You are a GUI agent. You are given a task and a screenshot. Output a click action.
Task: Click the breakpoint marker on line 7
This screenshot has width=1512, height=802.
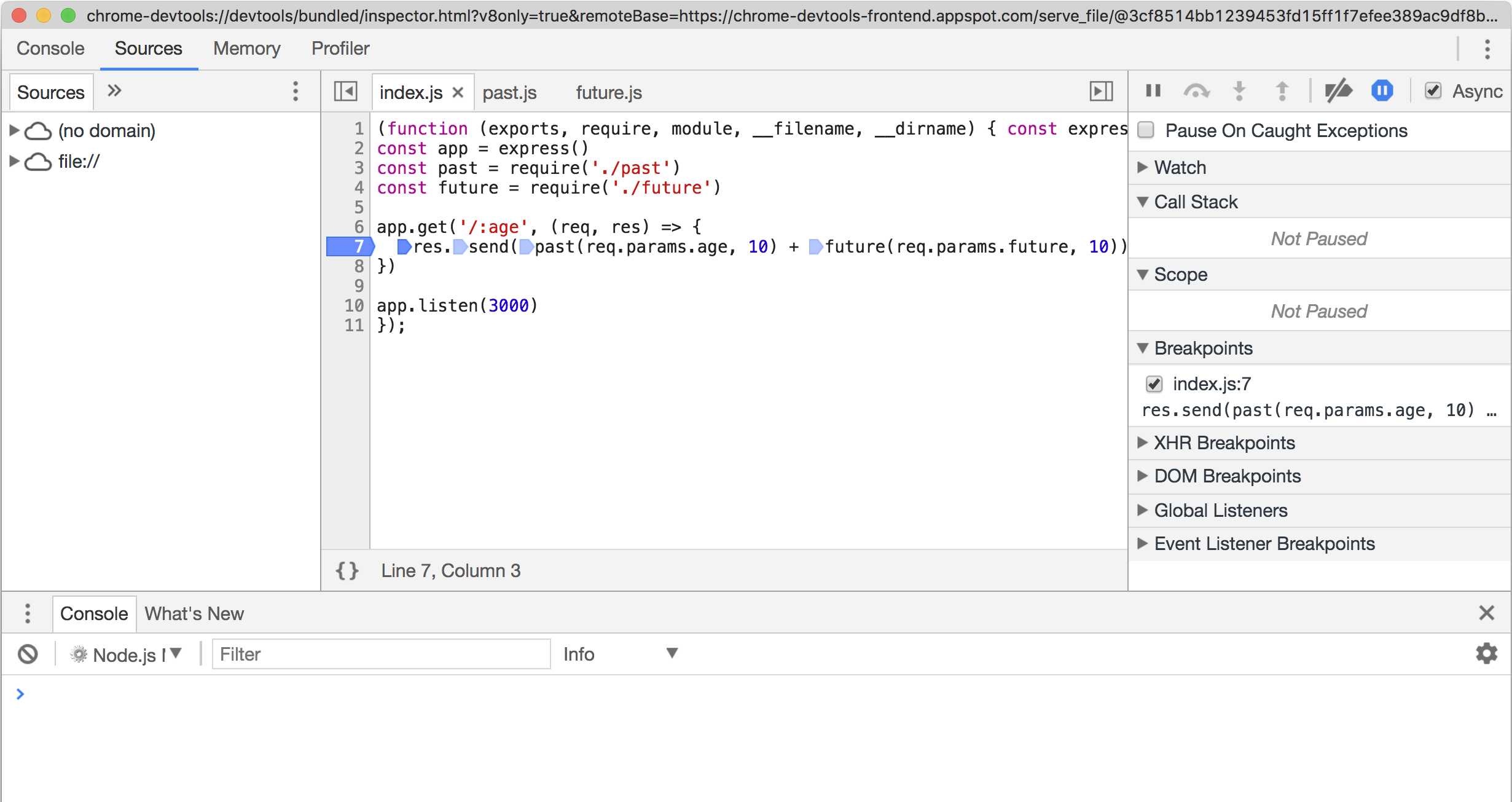point(350,246)
